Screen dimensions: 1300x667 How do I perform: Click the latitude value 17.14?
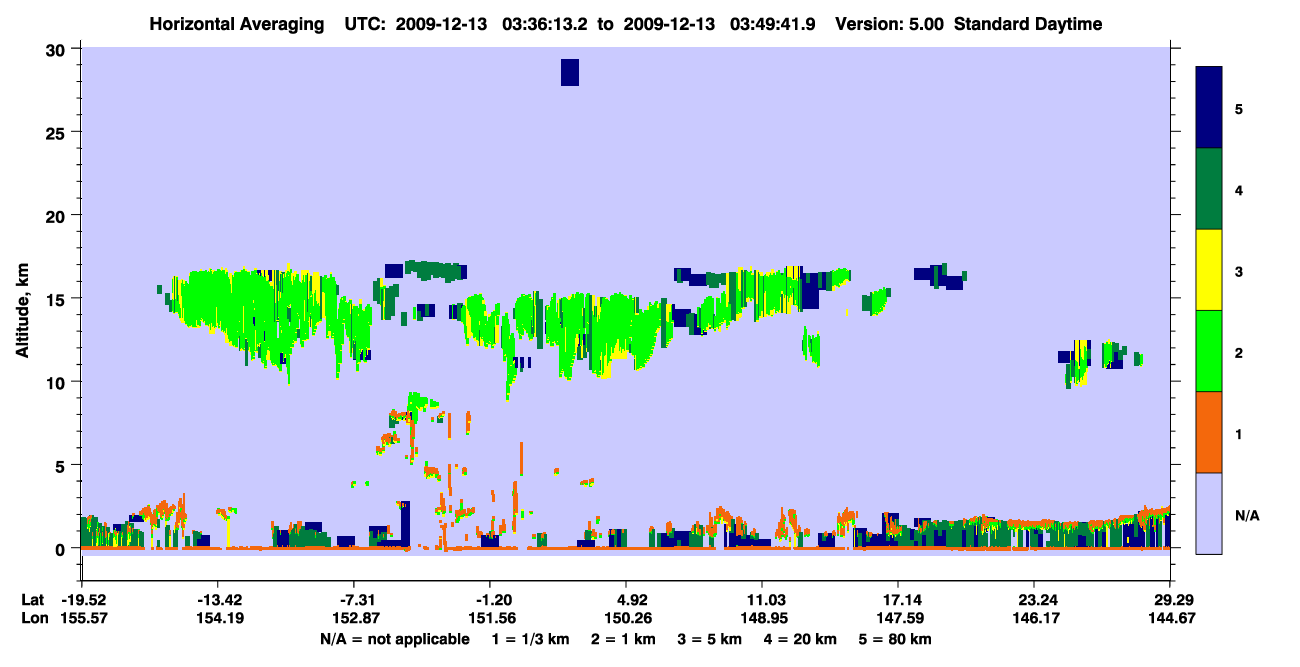click(898, 600)
